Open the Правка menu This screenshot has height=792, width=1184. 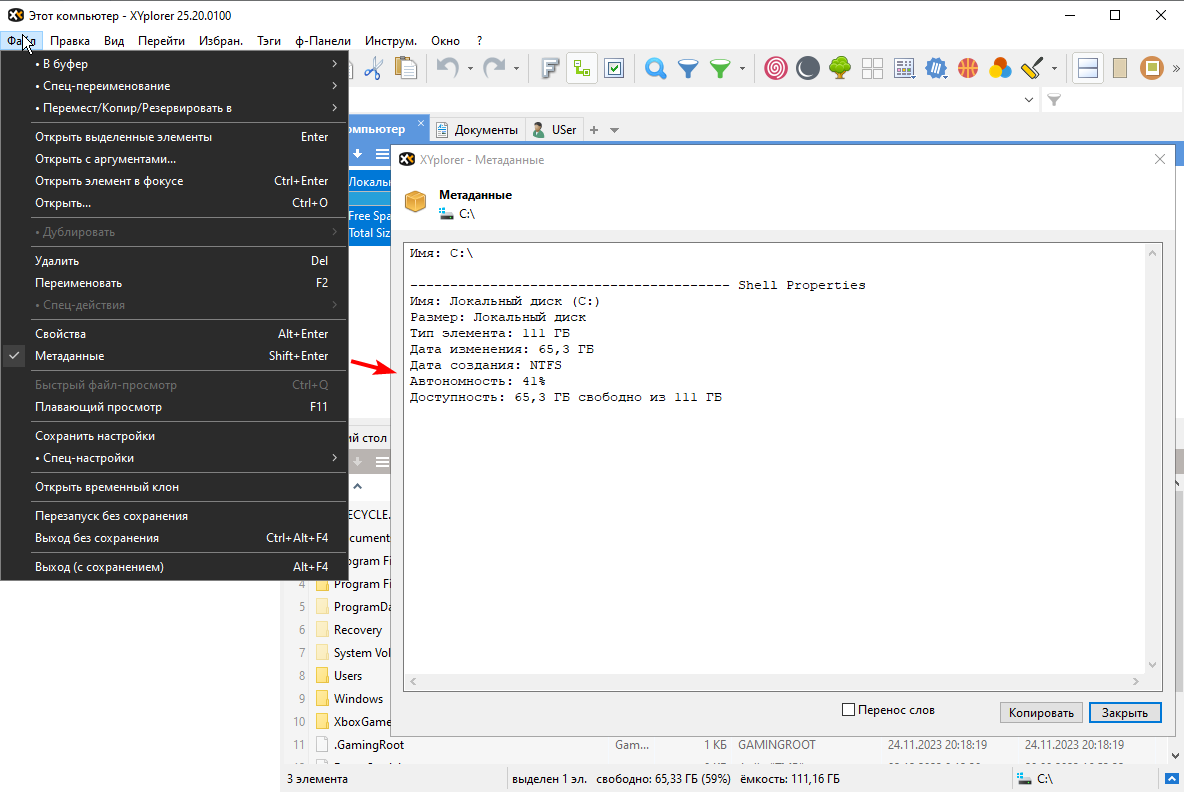pos(69,41)
